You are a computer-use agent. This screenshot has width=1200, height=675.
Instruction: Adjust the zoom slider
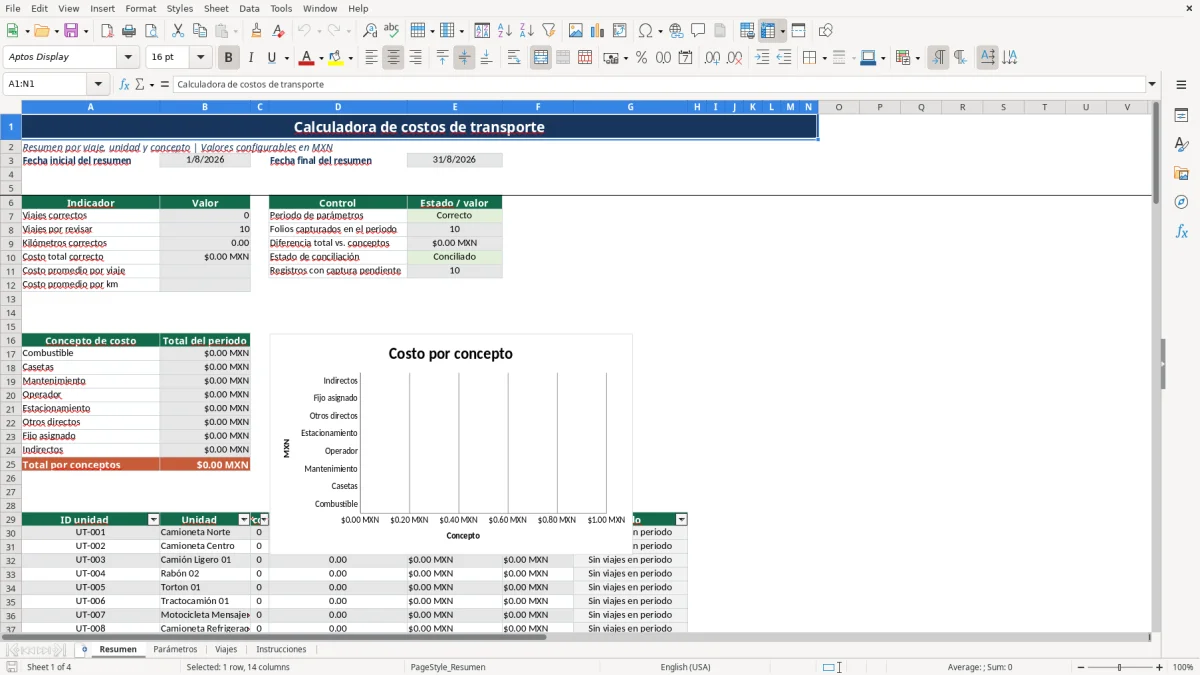click(1119, 667)
